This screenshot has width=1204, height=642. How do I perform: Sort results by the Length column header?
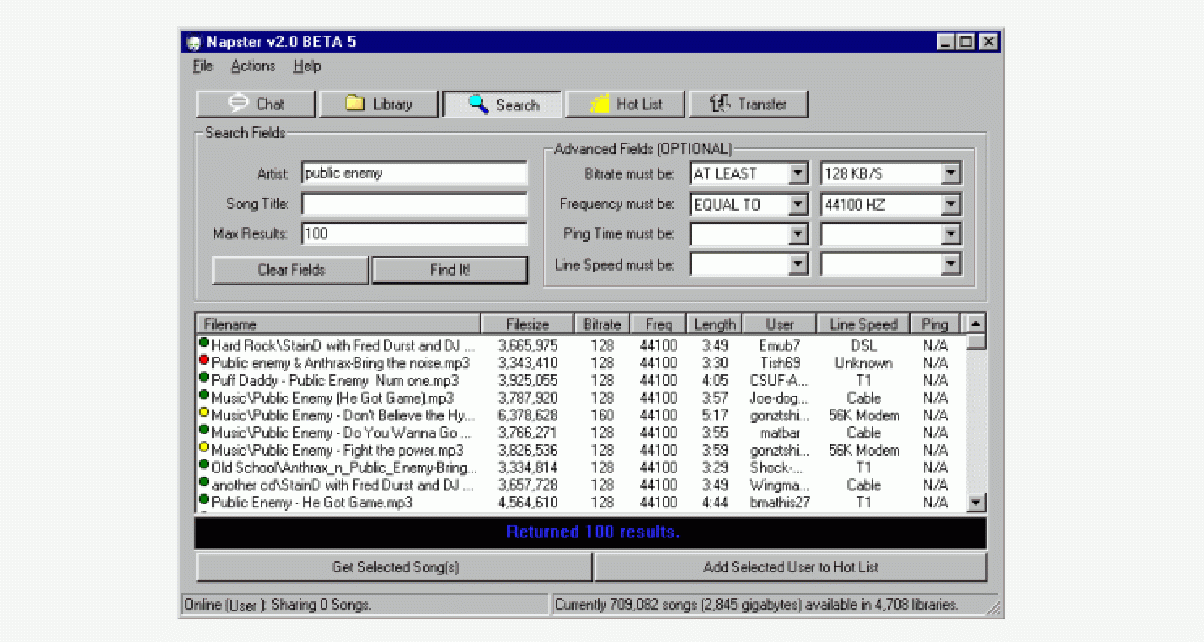point(714,325)
